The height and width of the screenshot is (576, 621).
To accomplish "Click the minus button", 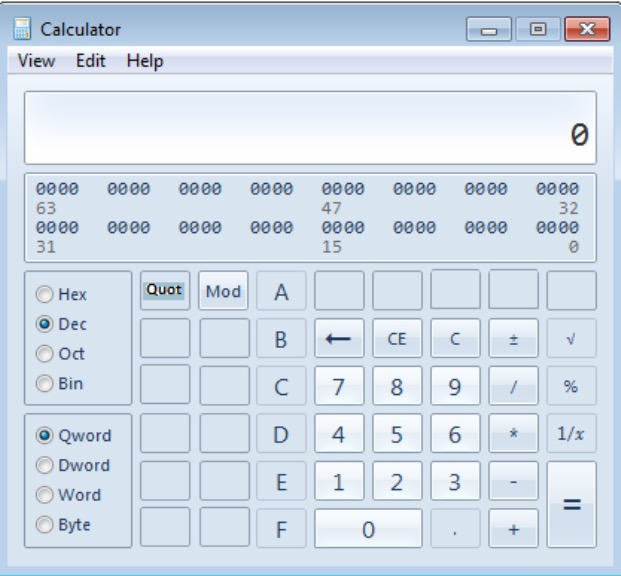I will (513, 481).
